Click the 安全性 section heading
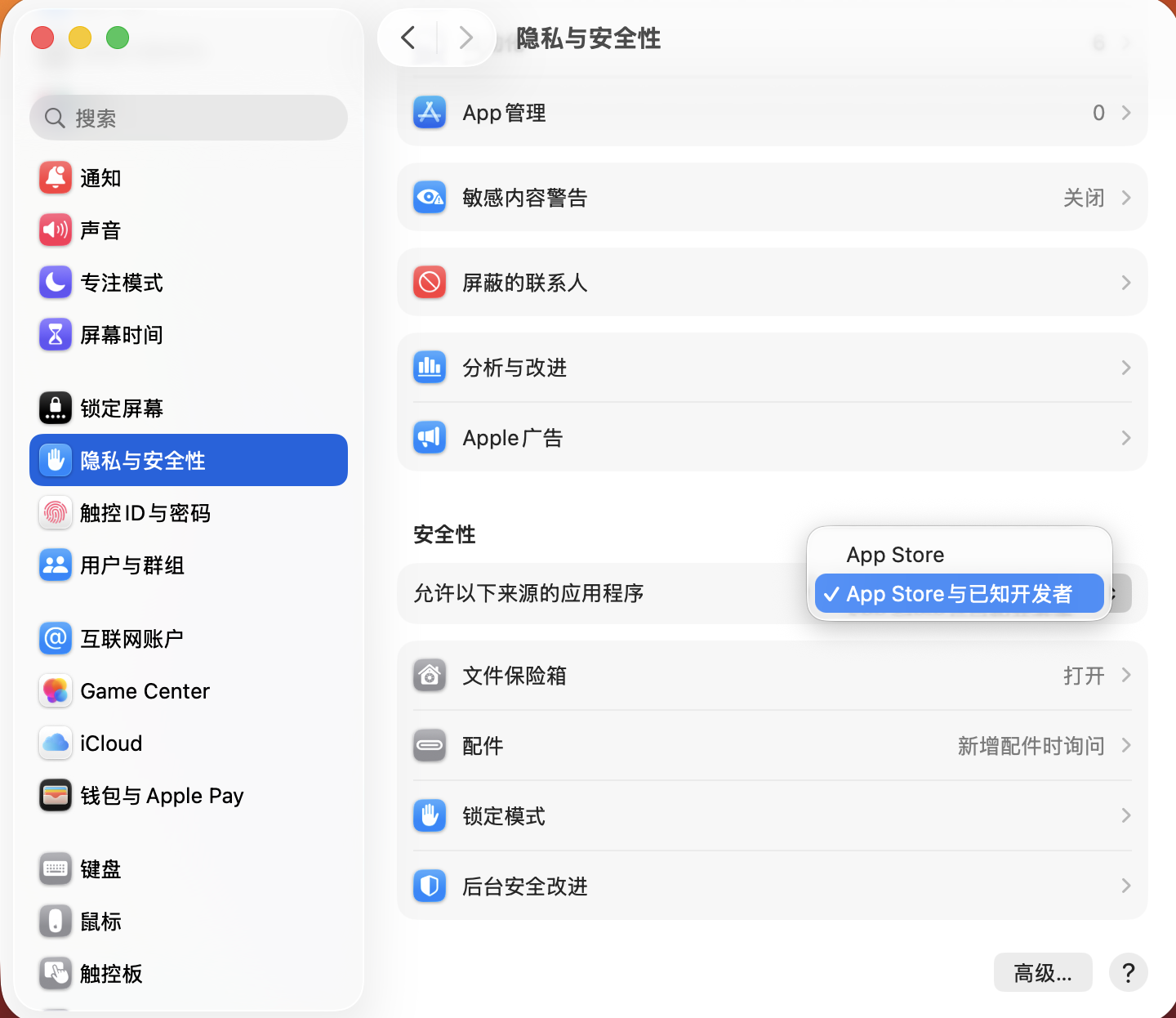 (444, 534)
